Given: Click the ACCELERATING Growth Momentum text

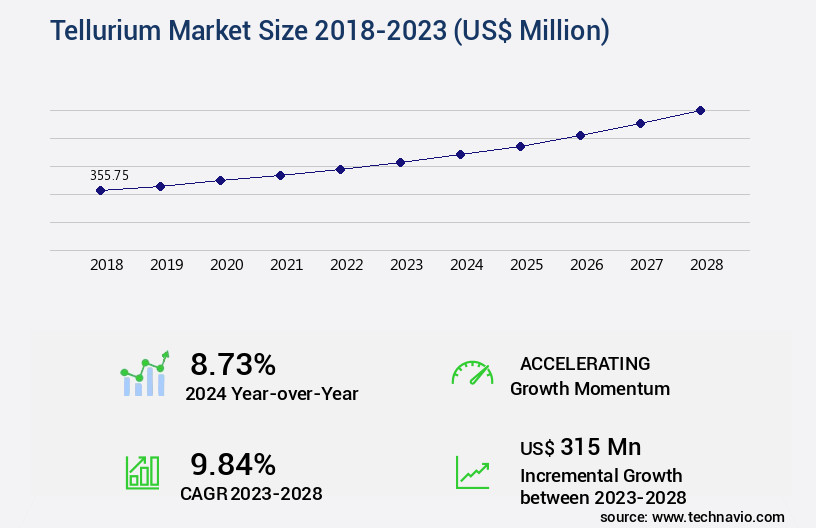Looking at the screenshot, I should (x=589, y=376).
